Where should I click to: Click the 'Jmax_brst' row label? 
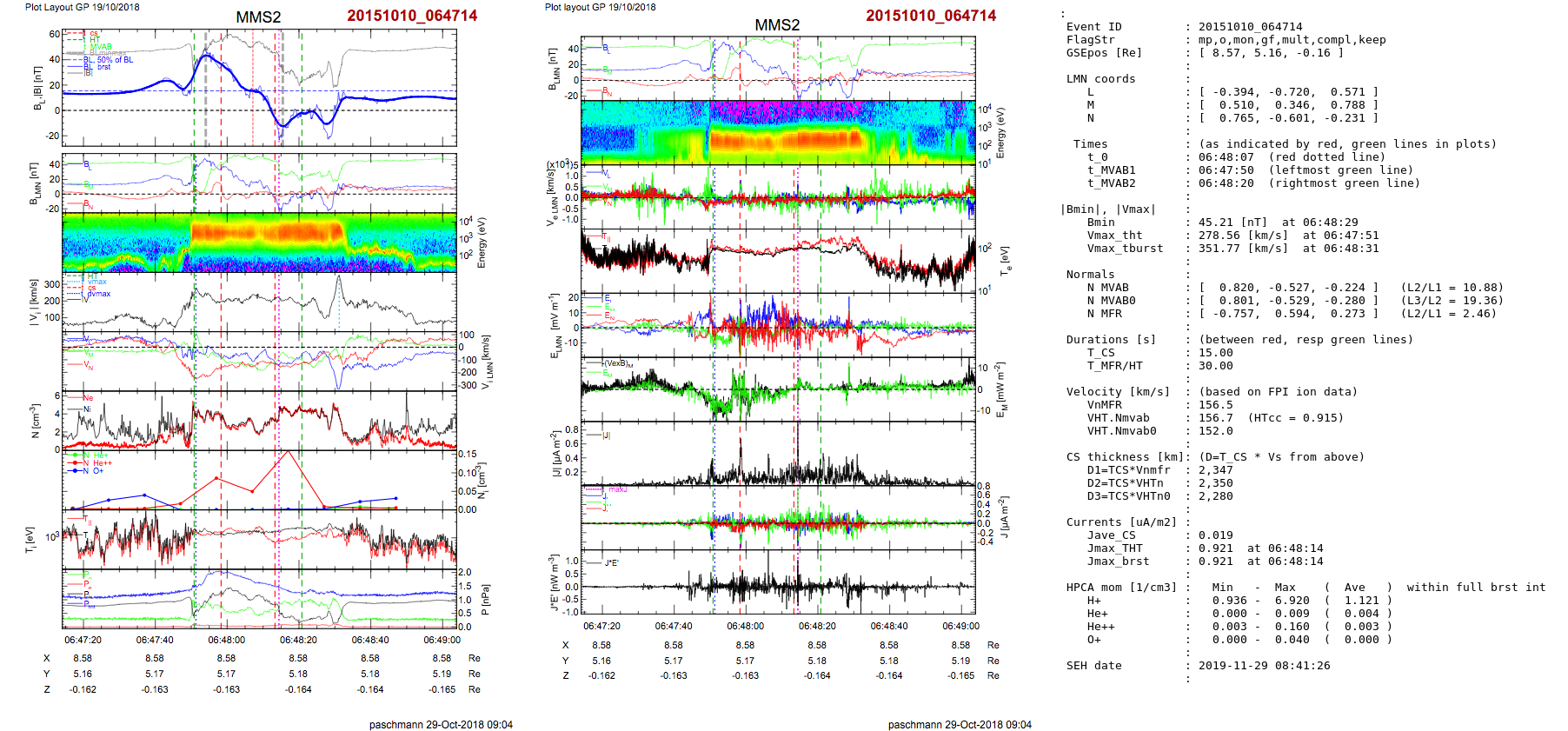pyautogui.click(x=1118, y=562)
